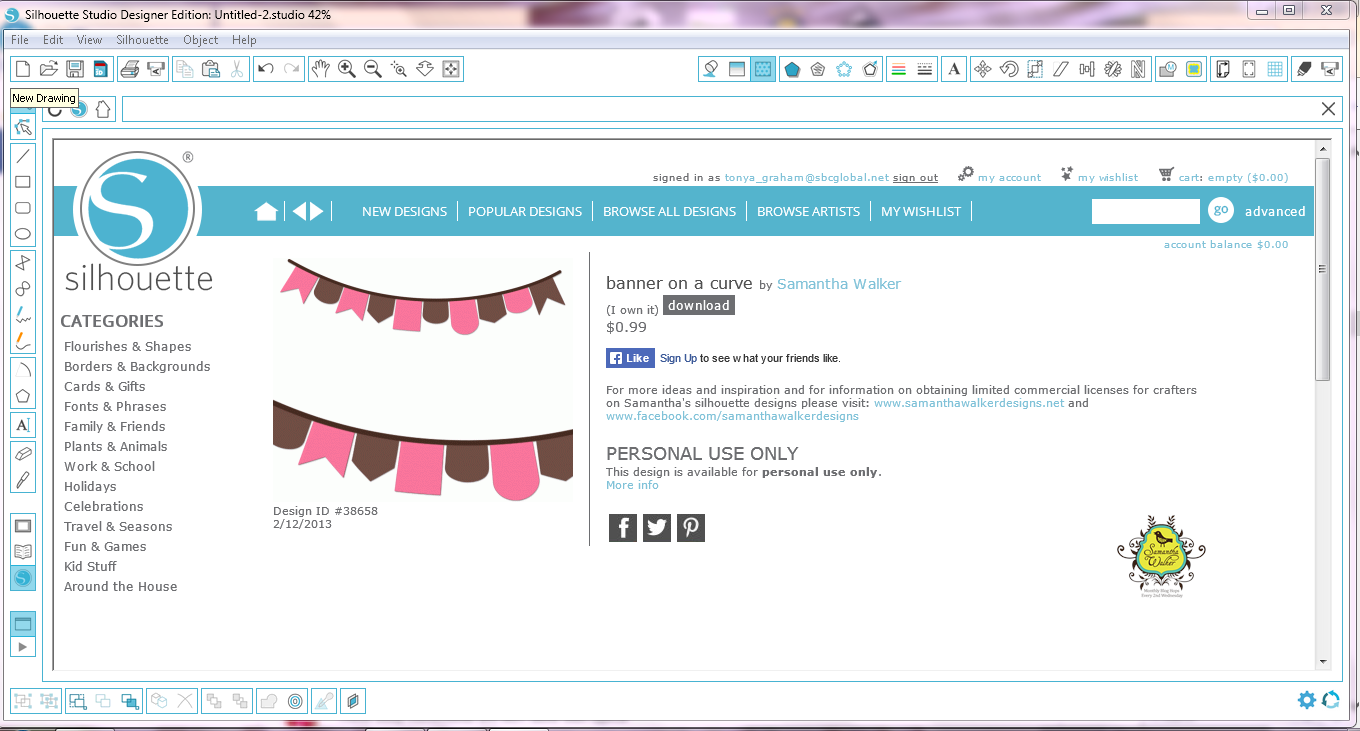Viewport: 1360px width, 731px height.
Task: Click the Online Store icon in sidebar
Action: pyautogui.click(x=23, y=578)
